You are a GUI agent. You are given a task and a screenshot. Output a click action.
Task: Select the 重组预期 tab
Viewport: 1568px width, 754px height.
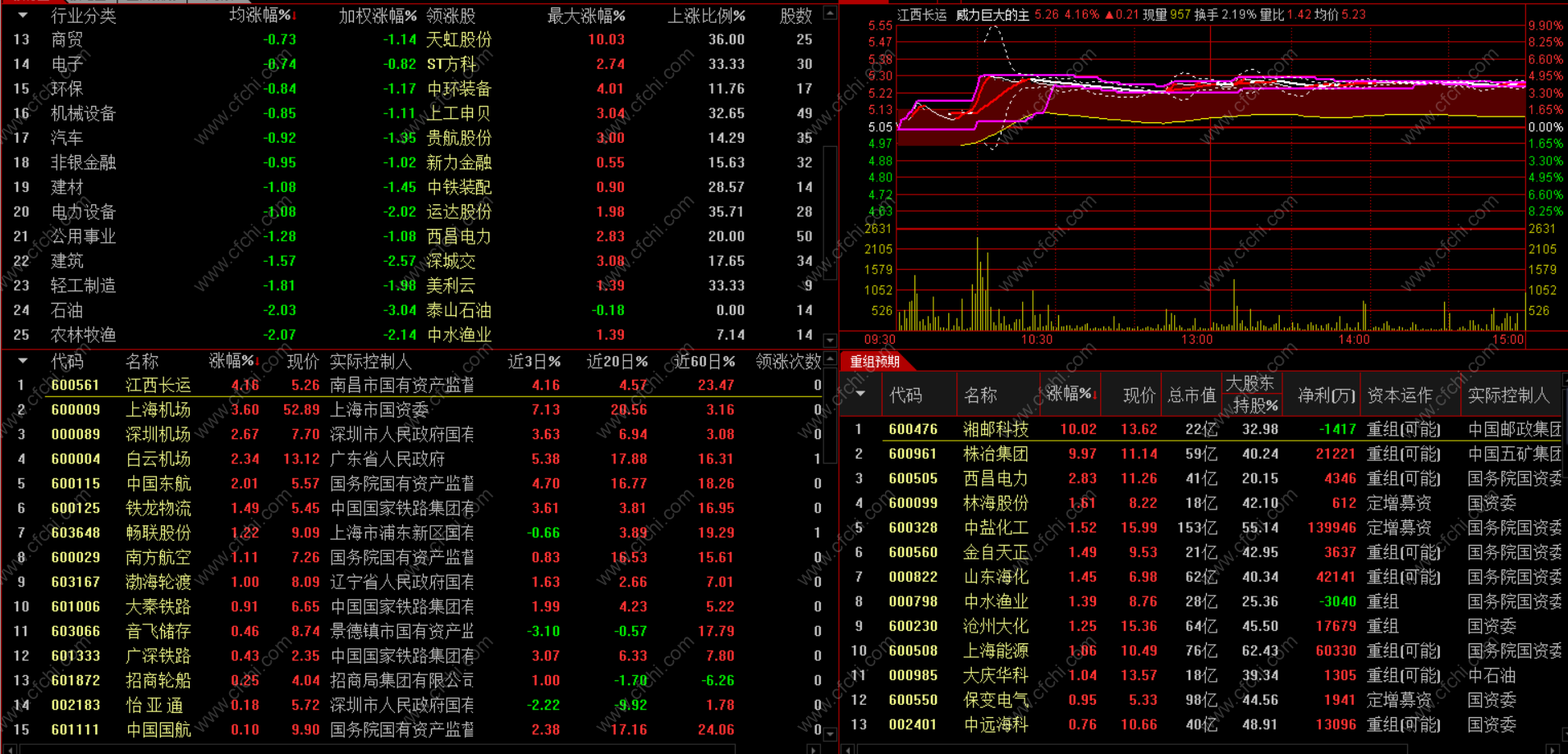874,362
